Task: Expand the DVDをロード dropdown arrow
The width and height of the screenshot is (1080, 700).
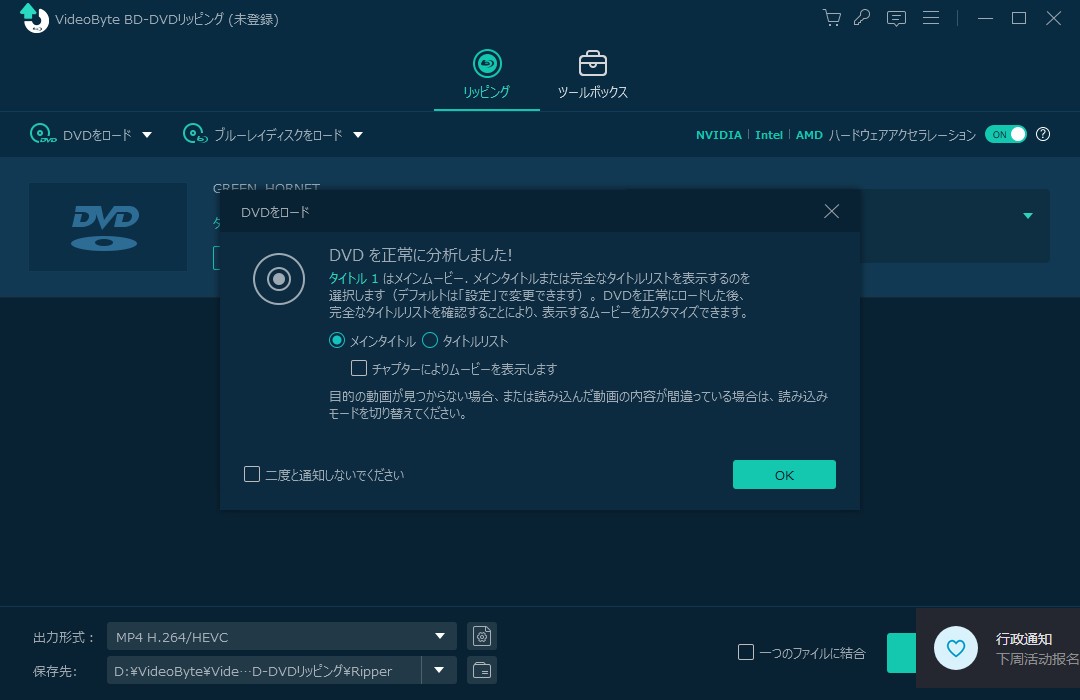Action: [x=147, y=135]
